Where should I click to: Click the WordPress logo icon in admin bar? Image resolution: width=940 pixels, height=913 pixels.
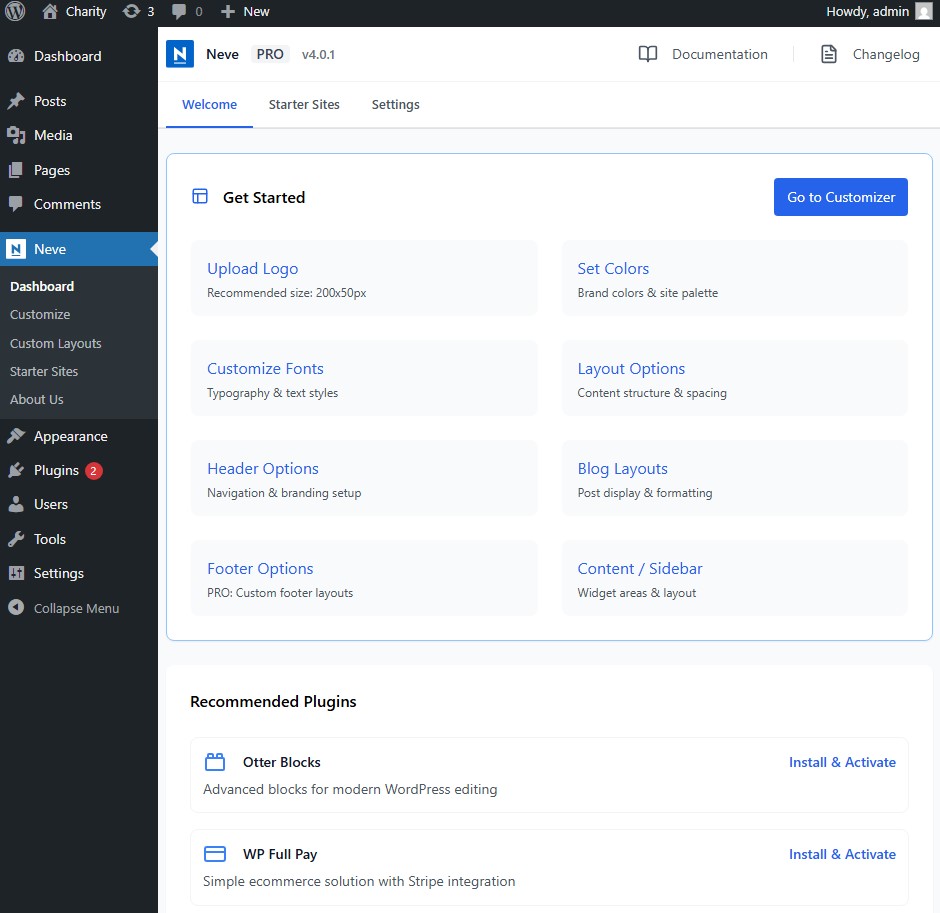[x=15, y=12]
